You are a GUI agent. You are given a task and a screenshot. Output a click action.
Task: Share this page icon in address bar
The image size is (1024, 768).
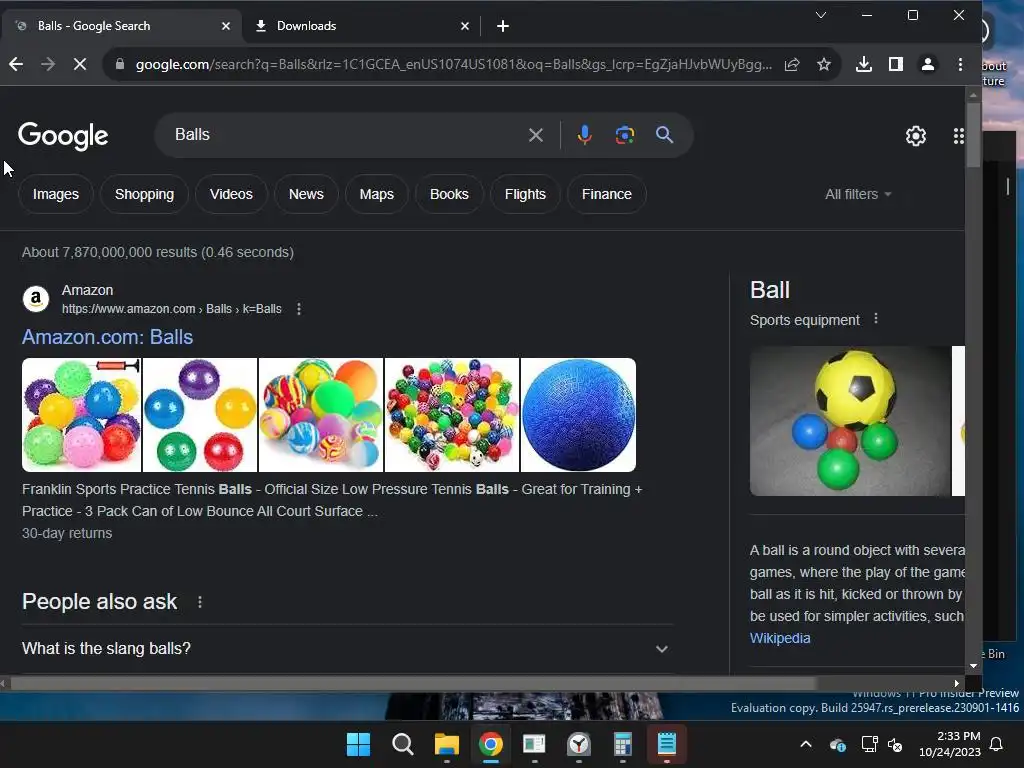[x=792, y=64]
